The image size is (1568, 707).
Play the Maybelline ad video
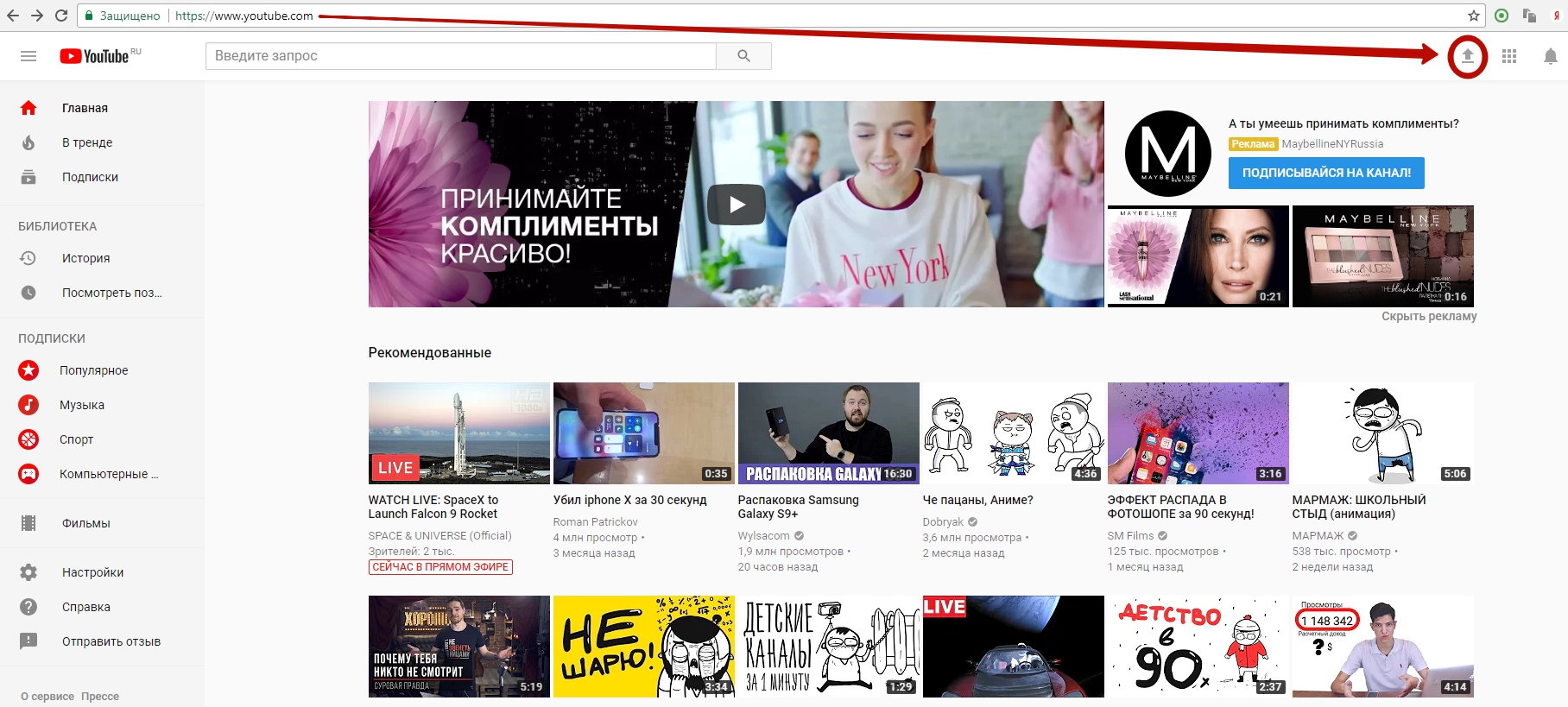tap(736, 205)
